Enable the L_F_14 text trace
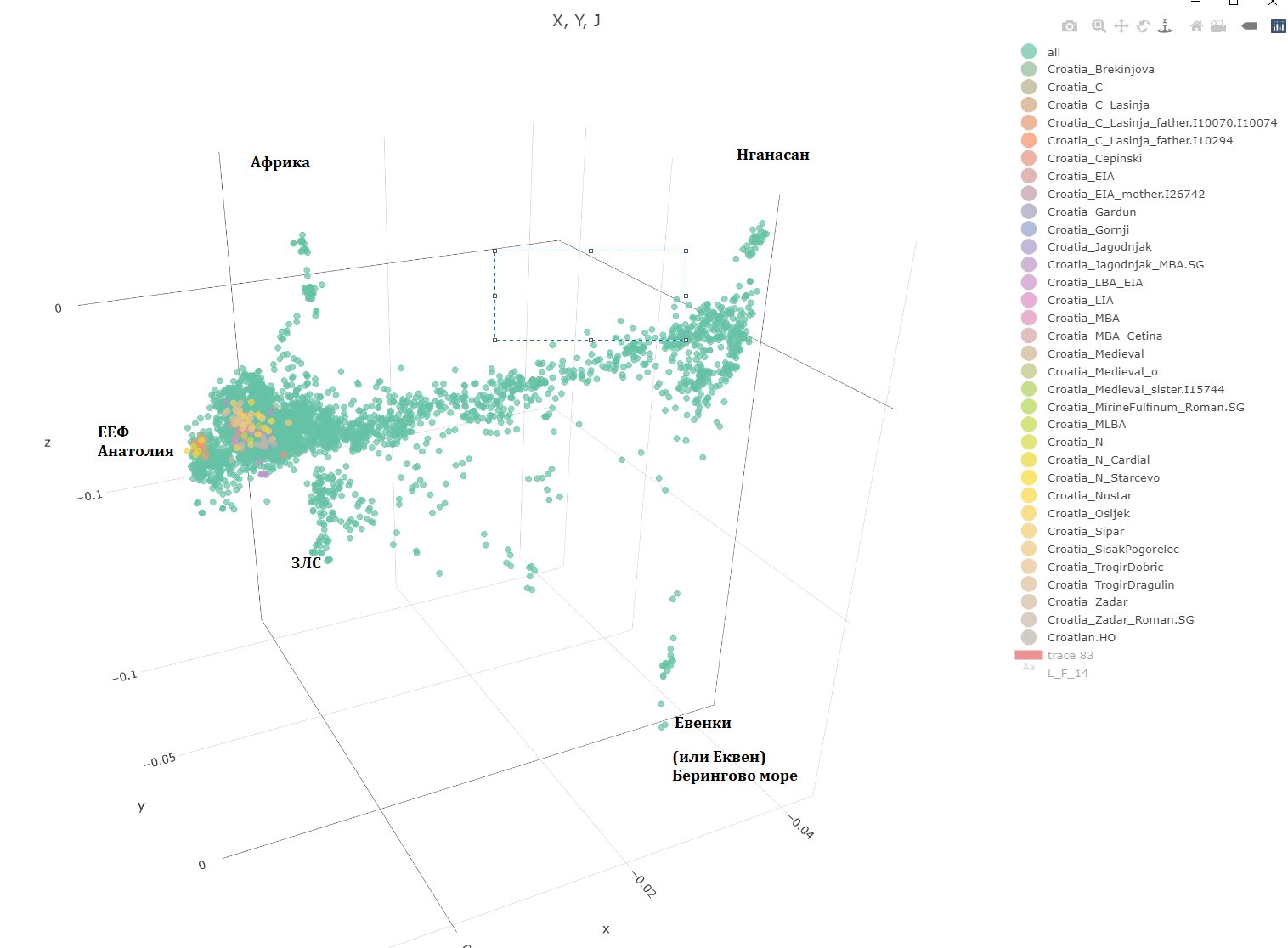 click(x=1067, y=674)
